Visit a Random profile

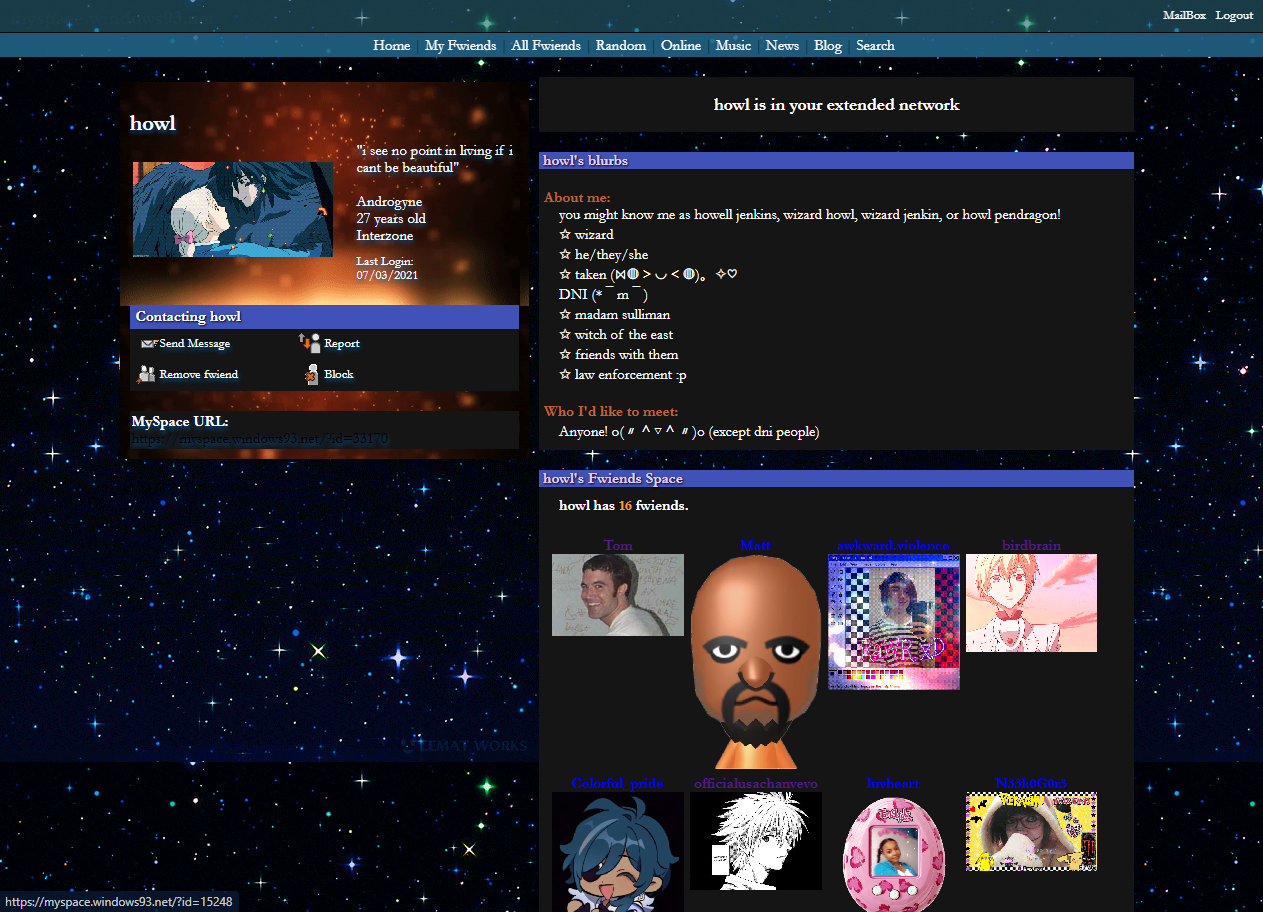pyautogui.click(x=621, y=46)
